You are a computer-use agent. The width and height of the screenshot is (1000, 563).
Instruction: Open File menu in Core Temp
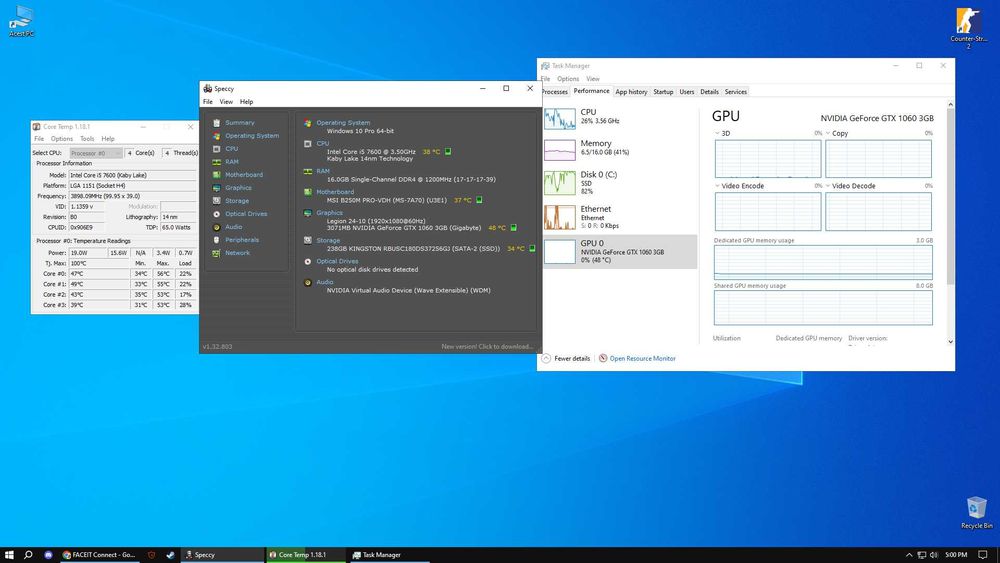39,138
